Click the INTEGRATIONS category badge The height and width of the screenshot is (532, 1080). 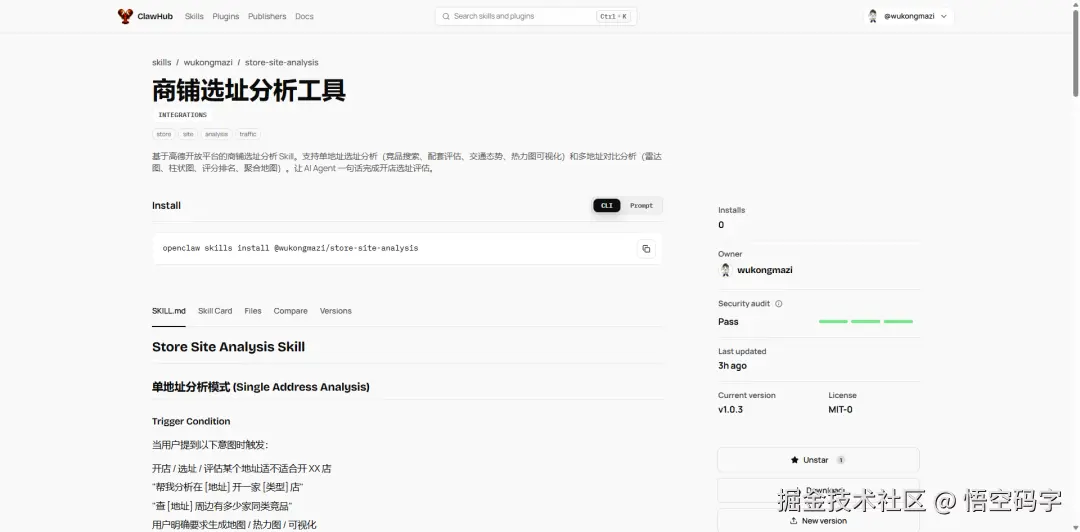183,115
